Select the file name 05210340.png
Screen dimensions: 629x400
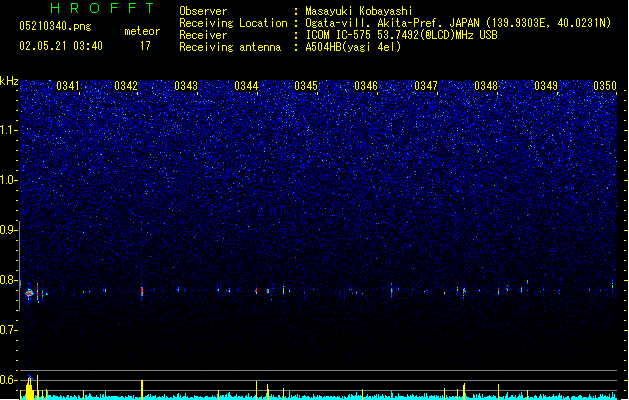tap(55, 26)
